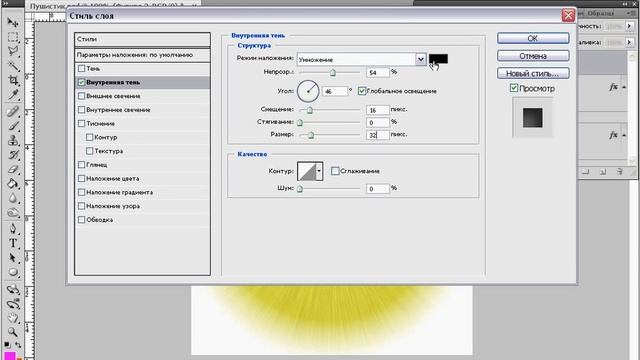Collapse effects arrow beside upper fx layer

point(624,87)
